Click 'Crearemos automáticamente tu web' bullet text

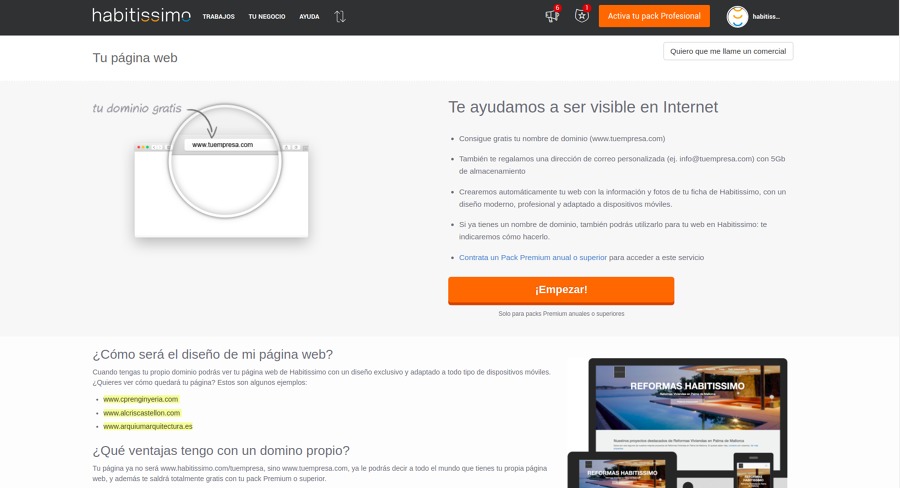coord(622,198)
